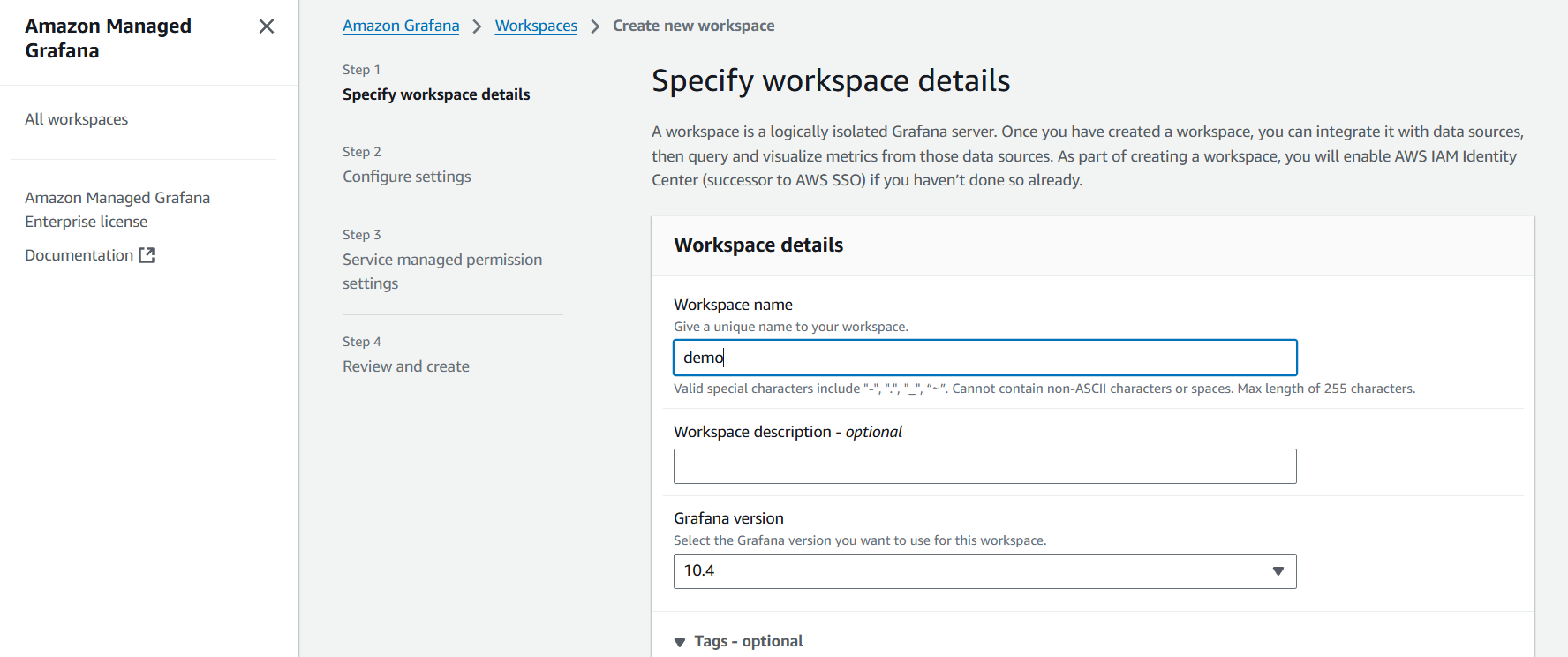Open All workspaces in the sidebar
1568x657 pixels.
click(x=76, y=119)
